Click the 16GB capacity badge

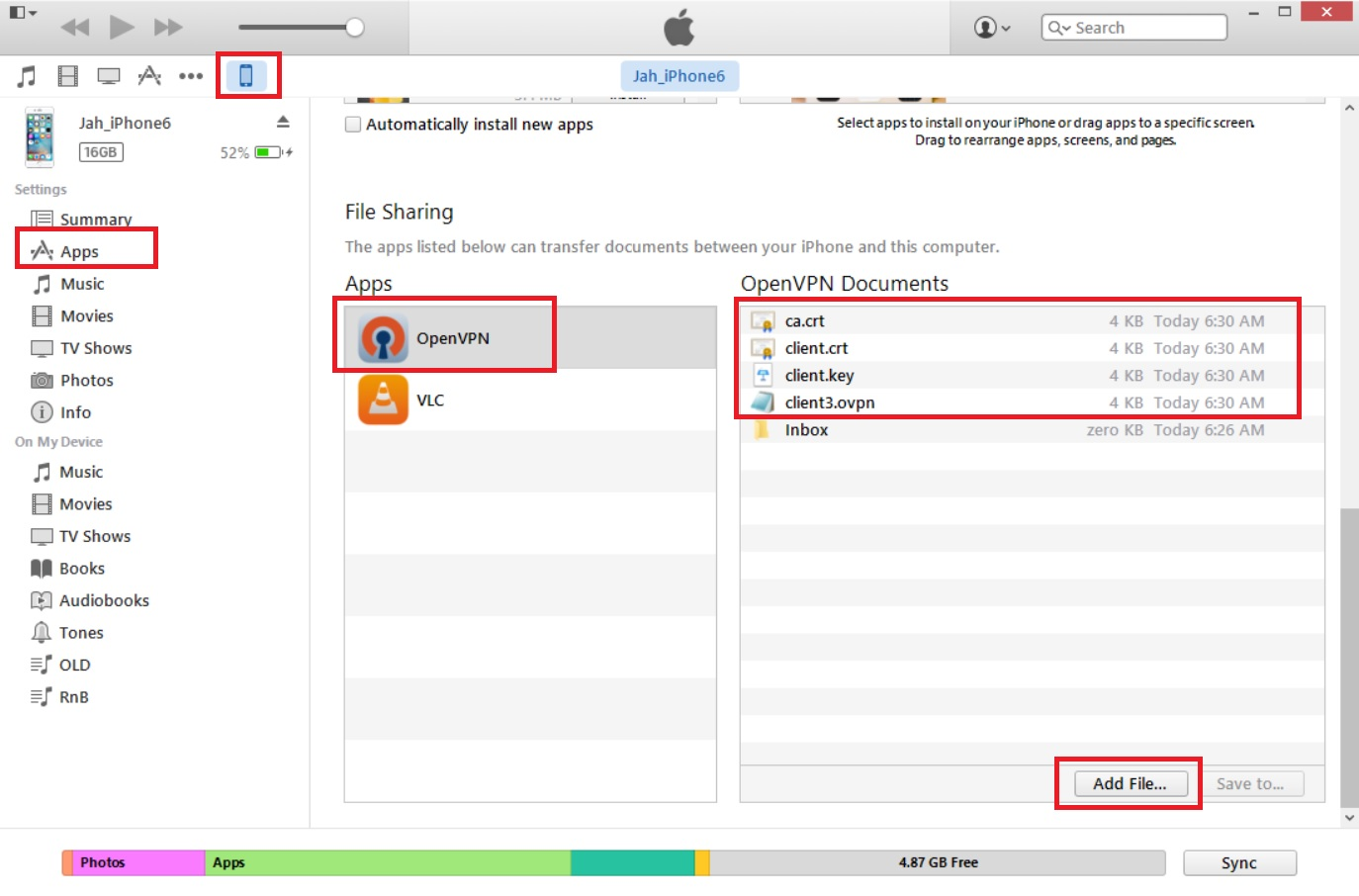101,152
